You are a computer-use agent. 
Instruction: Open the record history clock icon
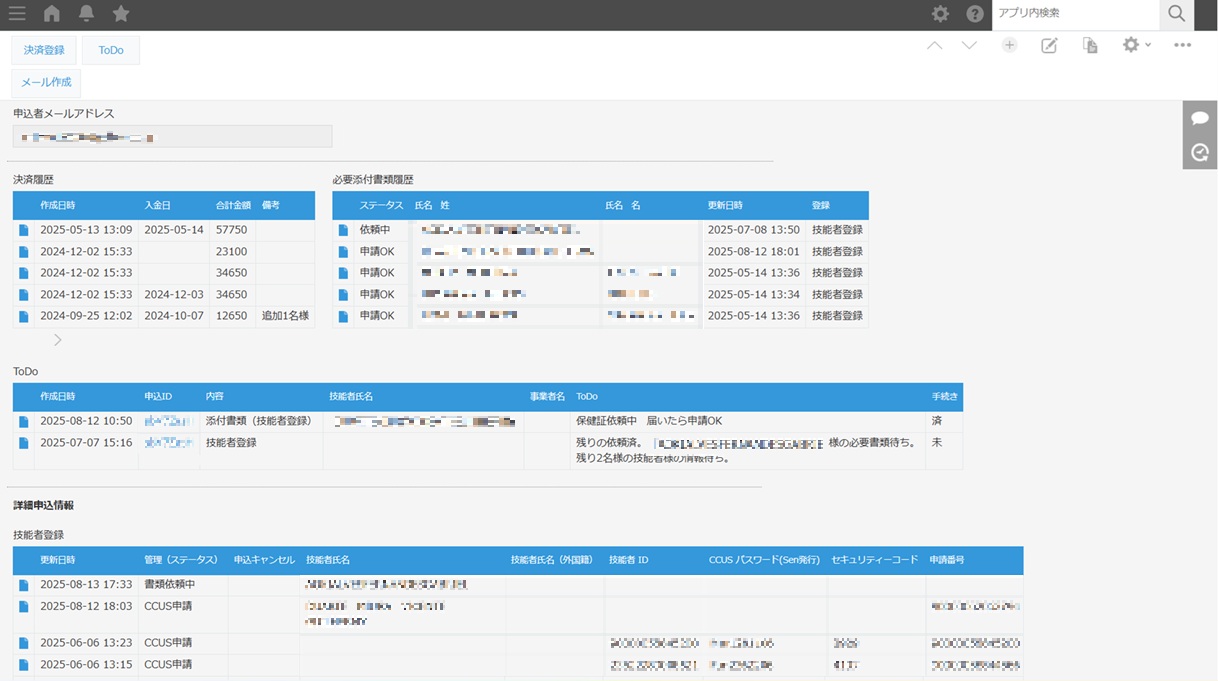1200,152
